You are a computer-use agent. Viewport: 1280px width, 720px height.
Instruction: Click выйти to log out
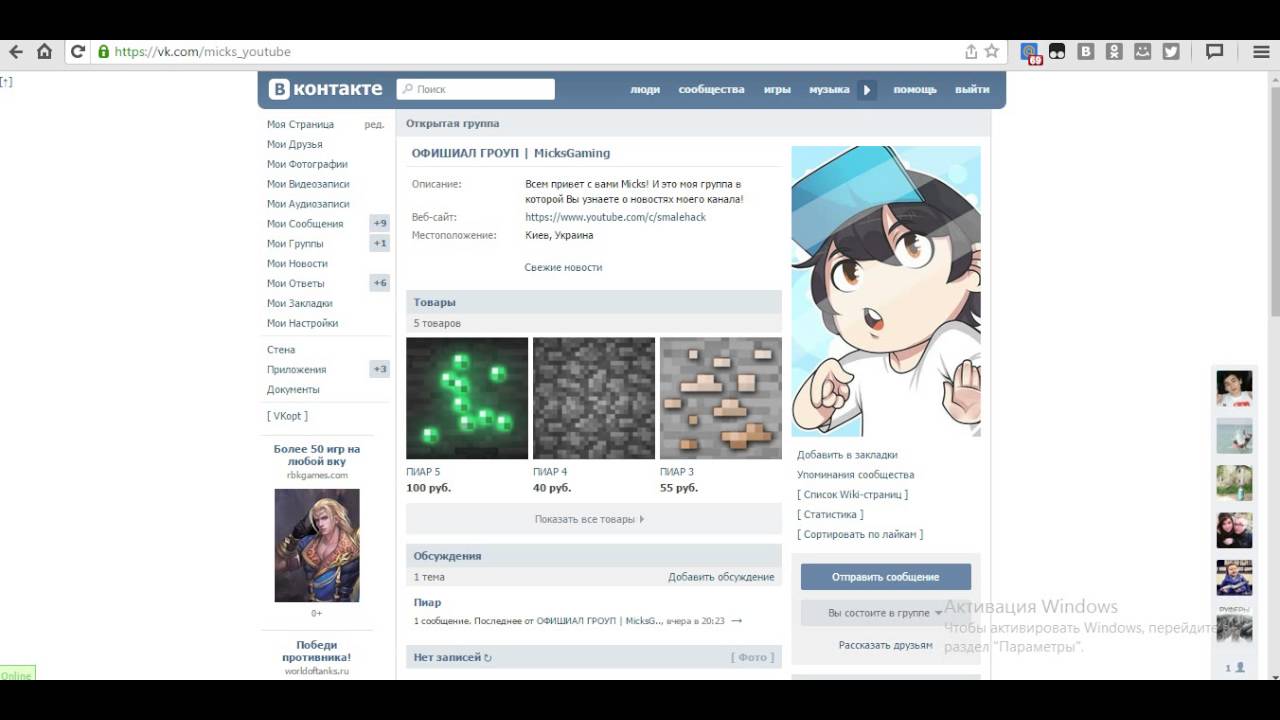pos(972,89)
